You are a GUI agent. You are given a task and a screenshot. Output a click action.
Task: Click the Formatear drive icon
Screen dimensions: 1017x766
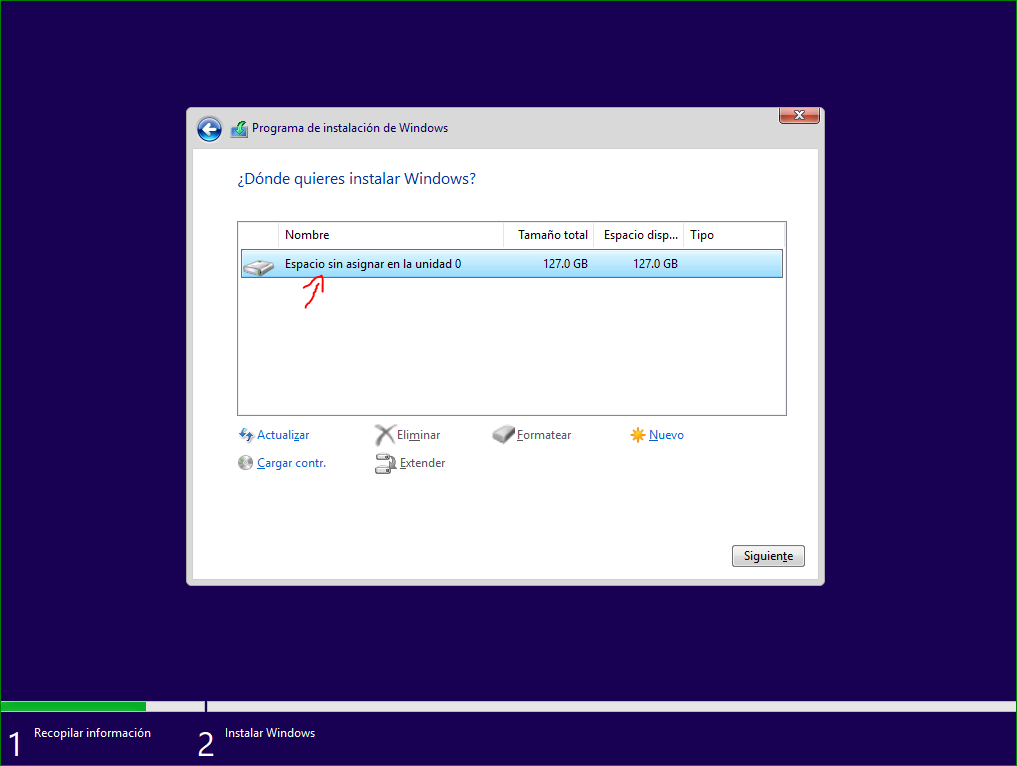coord(503,435)
